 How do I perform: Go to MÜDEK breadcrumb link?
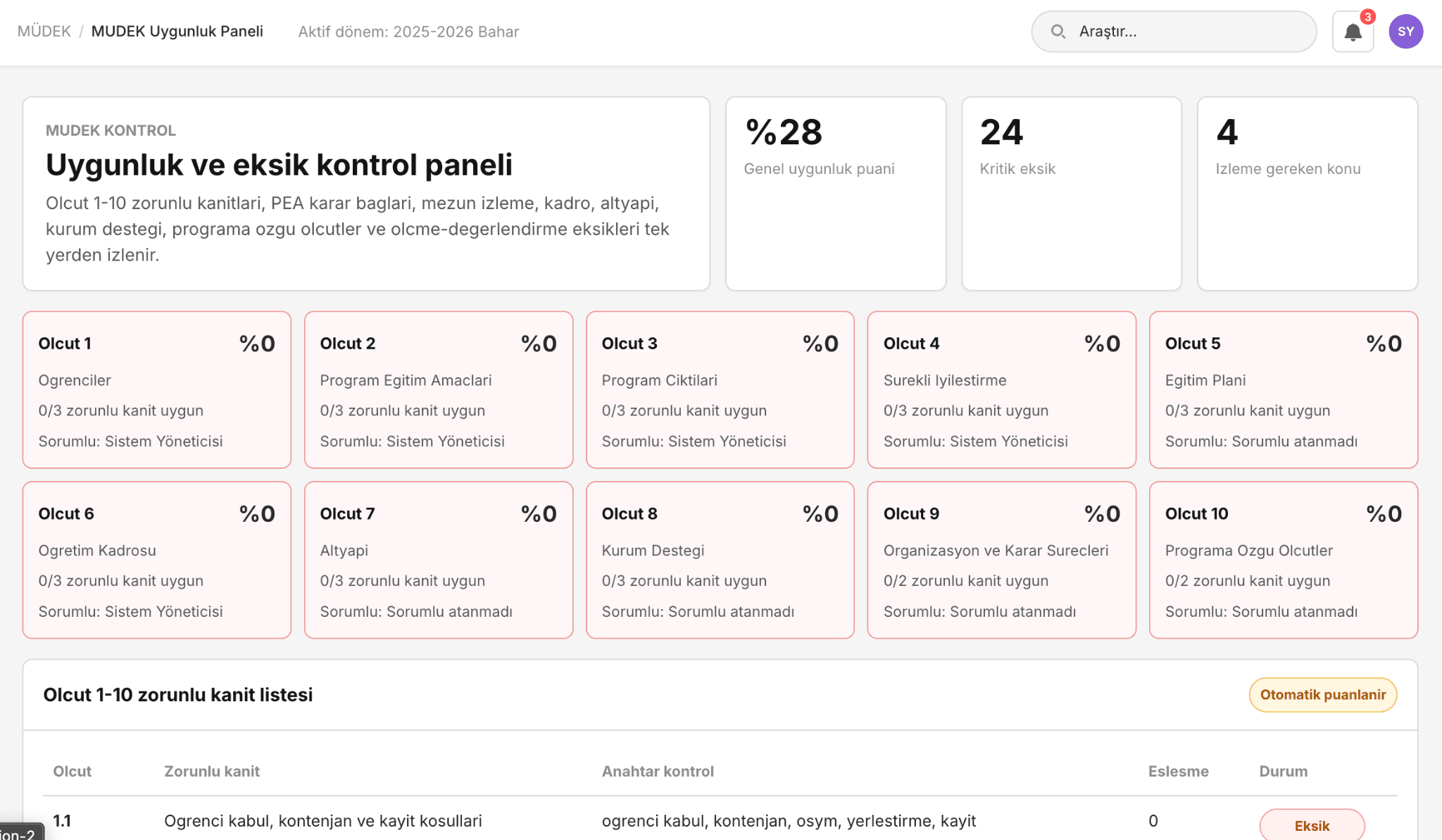(x=44, y=32)
